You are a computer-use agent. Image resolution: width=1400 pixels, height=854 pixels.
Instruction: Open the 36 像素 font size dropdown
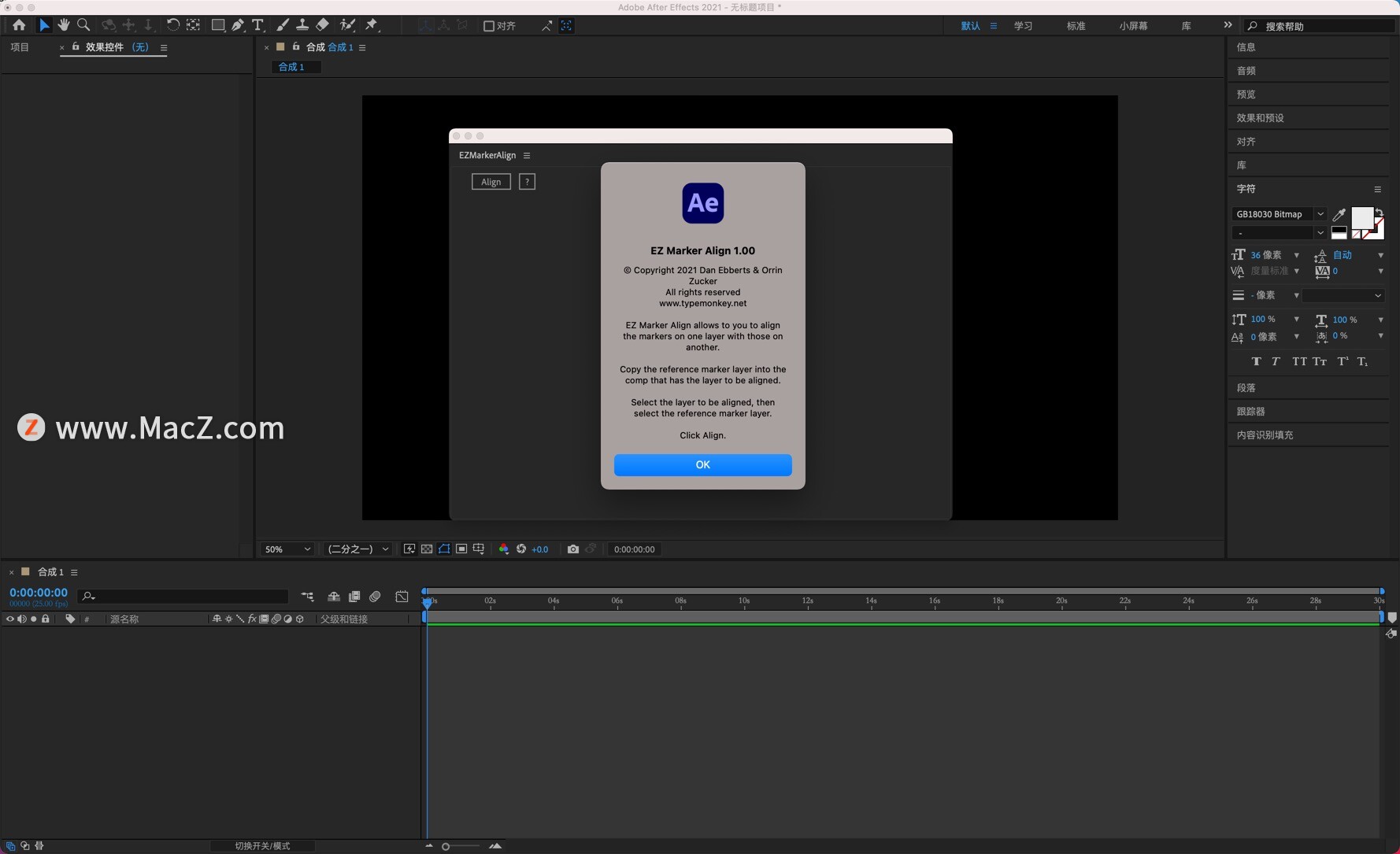click(1296, 255)
